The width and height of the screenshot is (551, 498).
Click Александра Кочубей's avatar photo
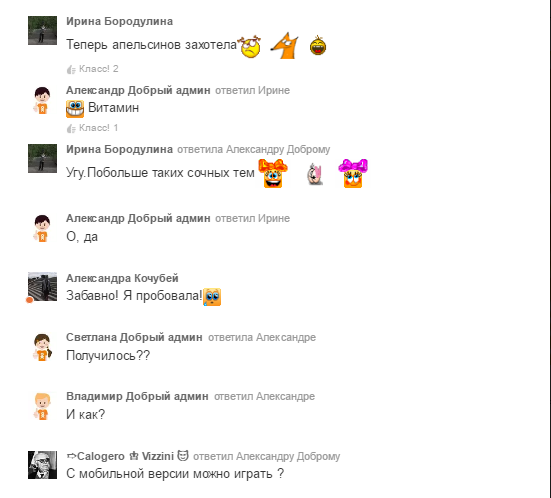[43, 286]
